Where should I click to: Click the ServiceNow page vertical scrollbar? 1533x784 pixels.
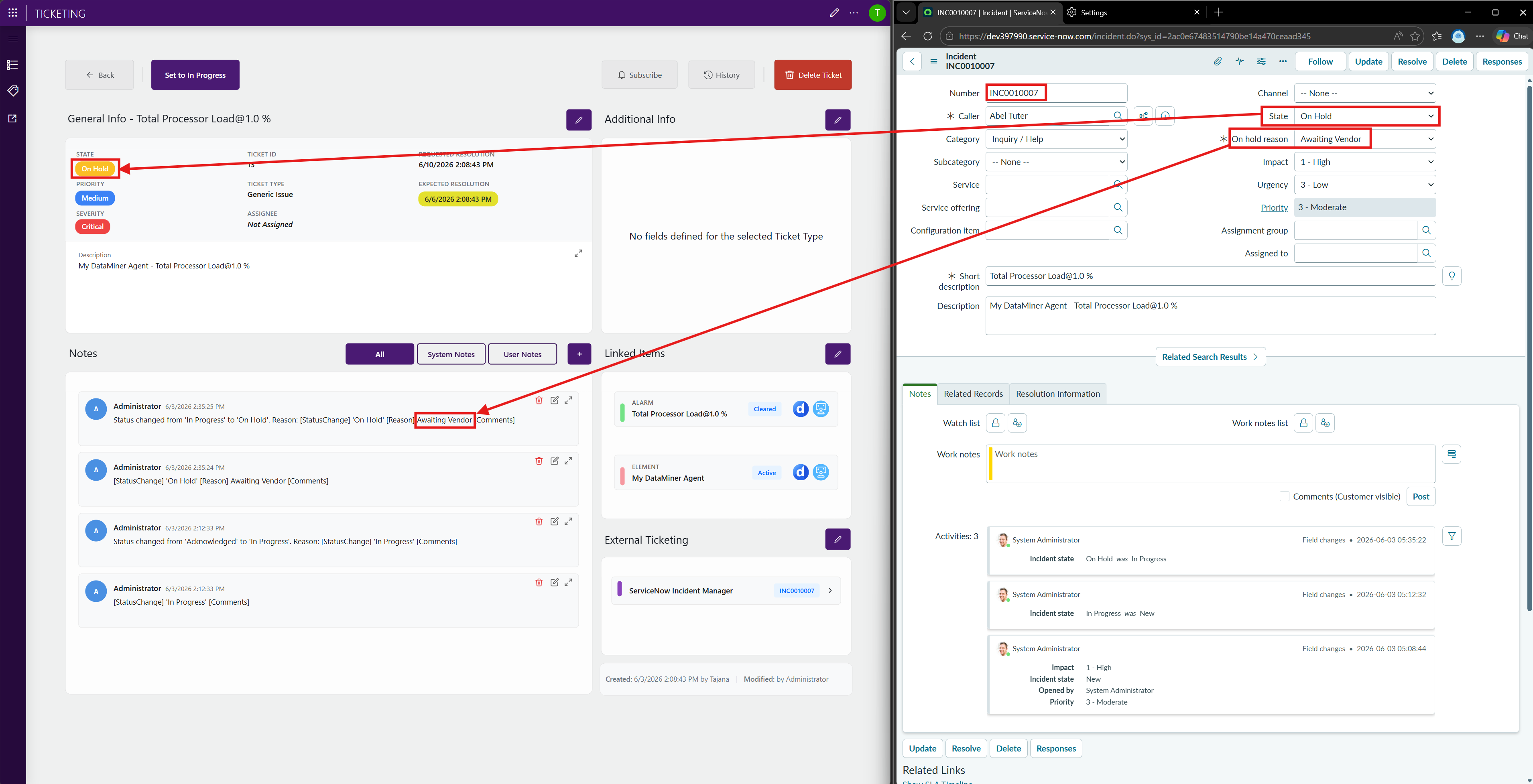point(1529,348)
